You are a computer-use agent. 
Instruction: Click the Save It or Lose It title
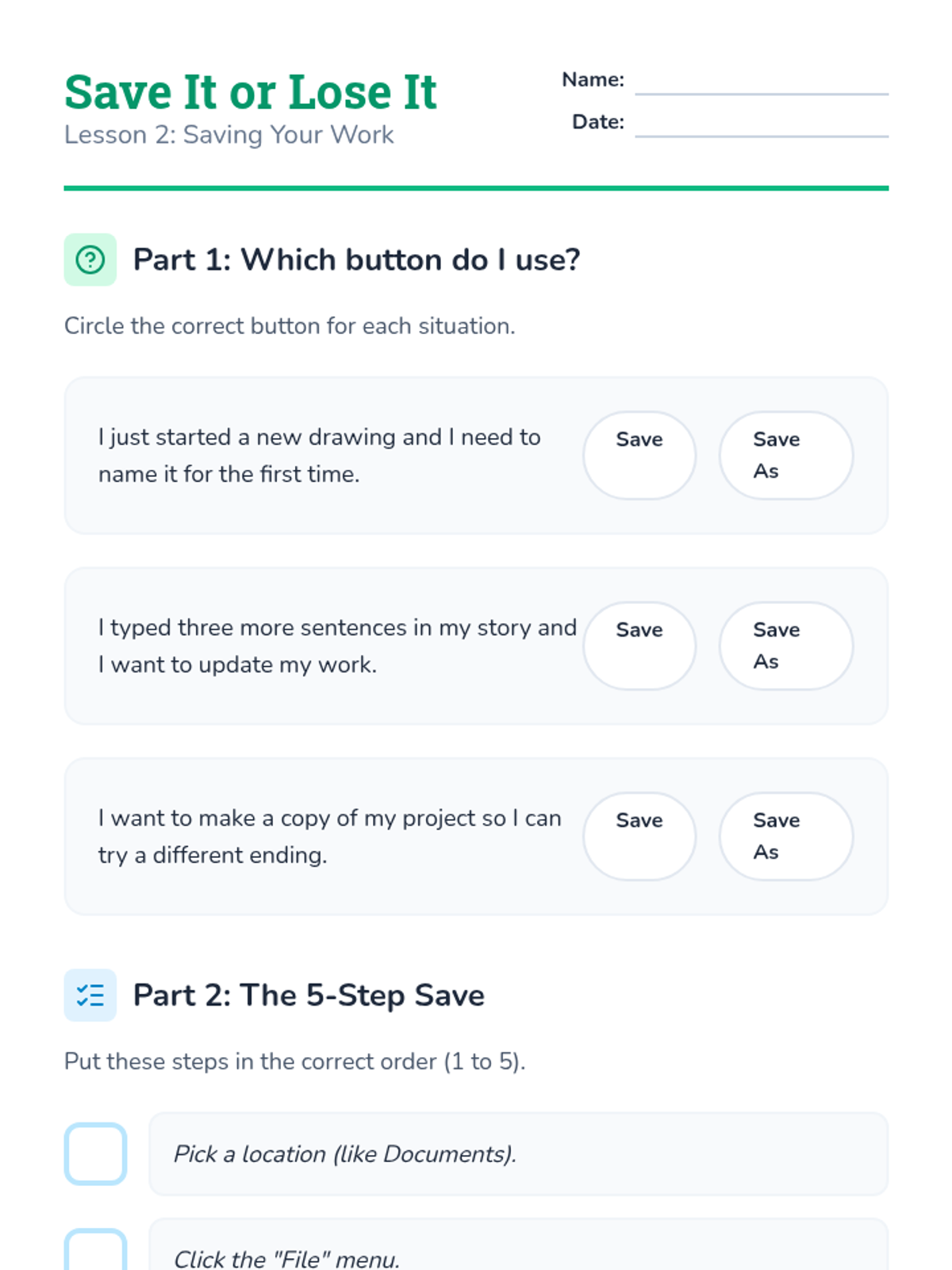coord(251,92)
